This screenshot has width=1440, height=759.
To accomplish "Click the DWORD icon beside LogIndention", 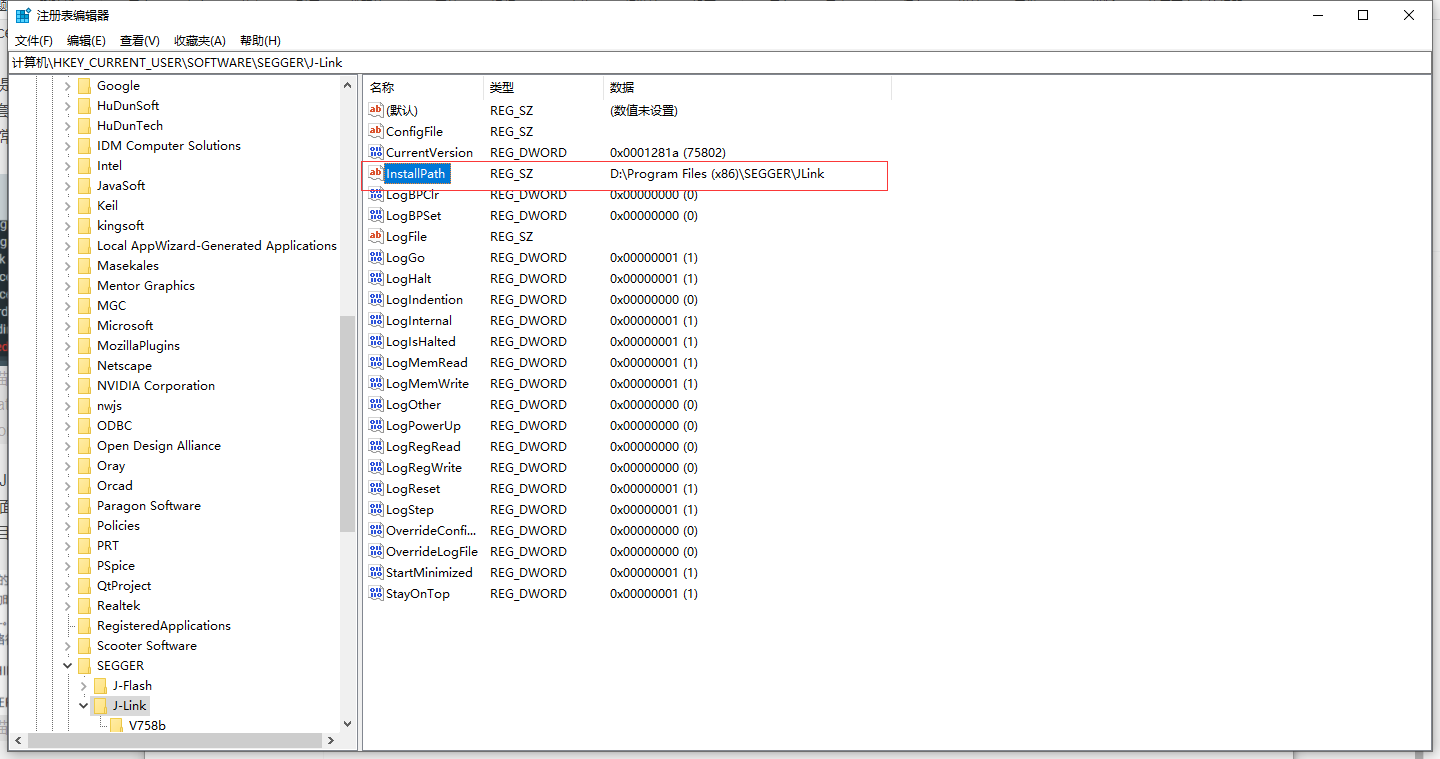I will tap(376, 299).
